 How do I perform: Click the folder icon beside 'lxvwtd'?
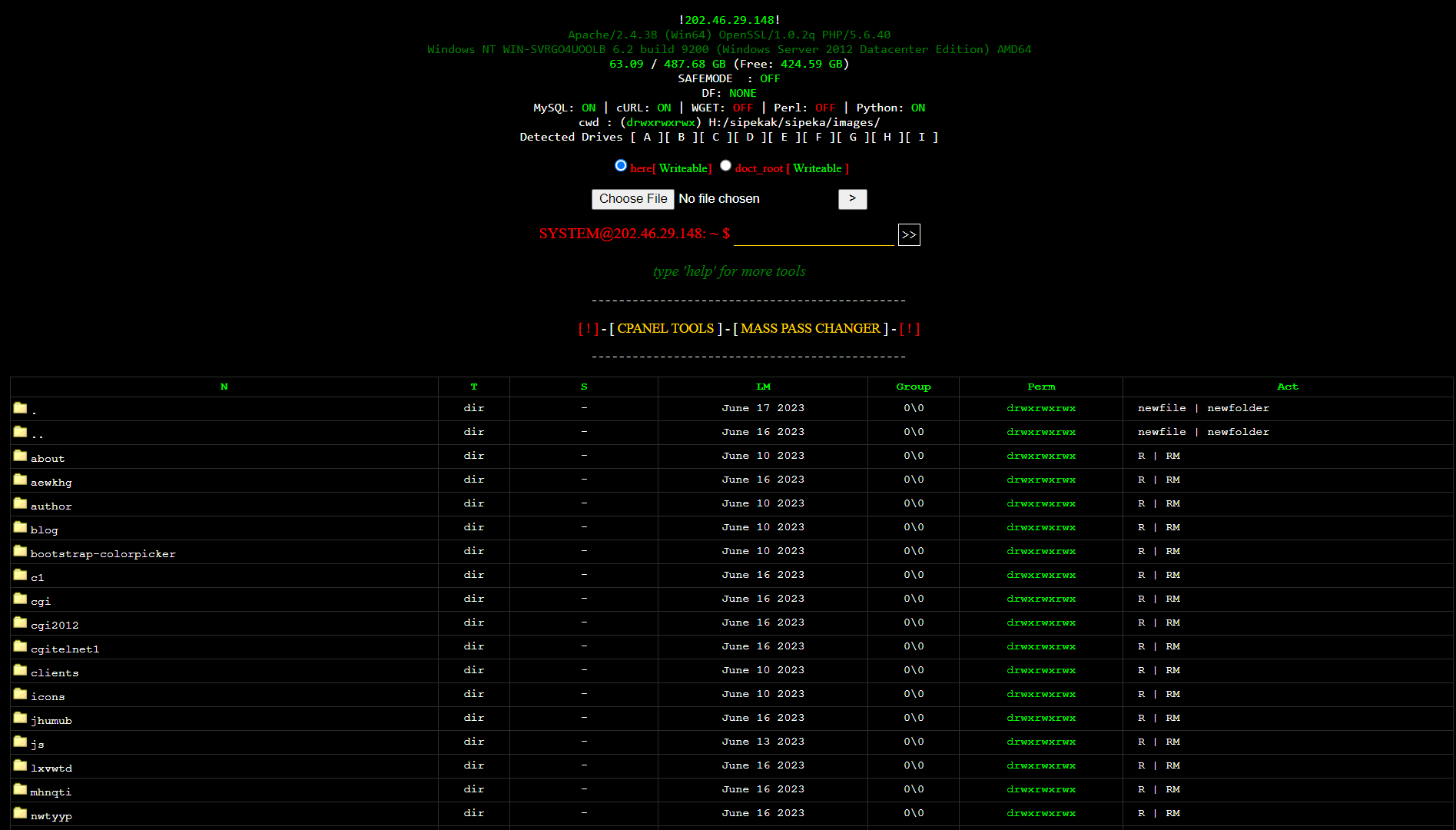(20, 765)
